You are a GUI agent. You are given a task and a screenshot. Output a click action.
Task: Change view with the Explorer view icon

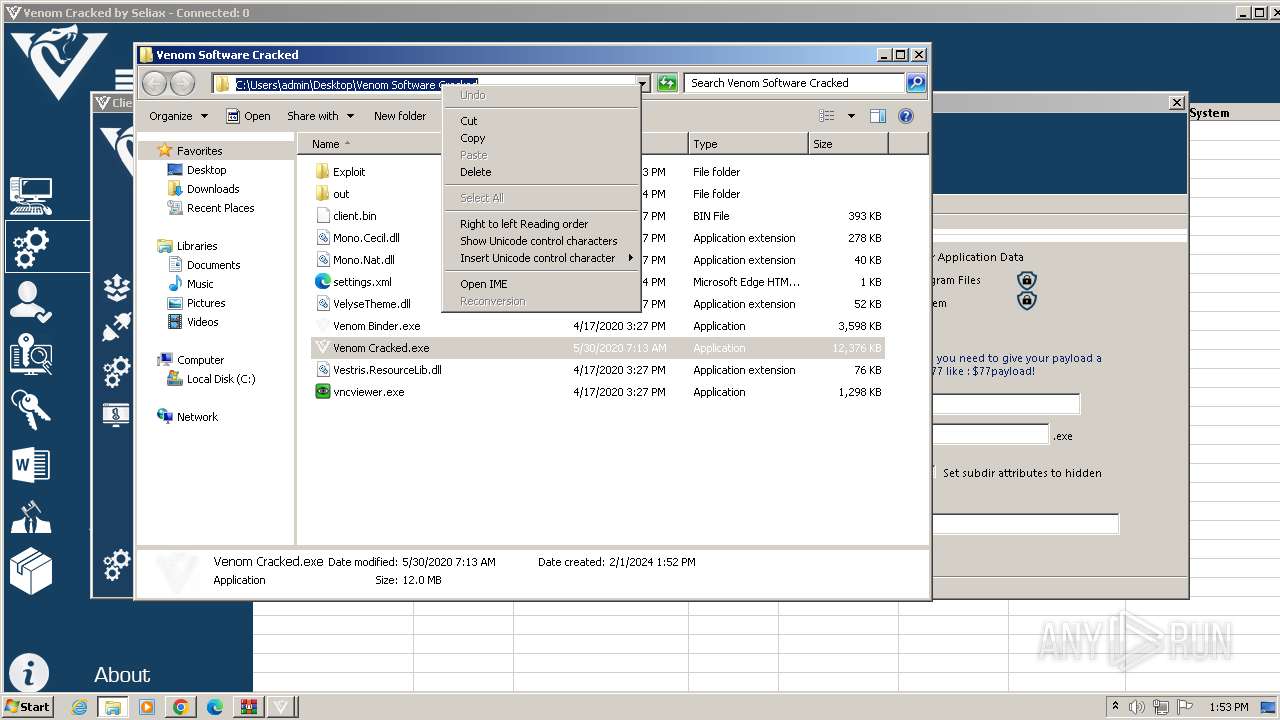(826, 116)
